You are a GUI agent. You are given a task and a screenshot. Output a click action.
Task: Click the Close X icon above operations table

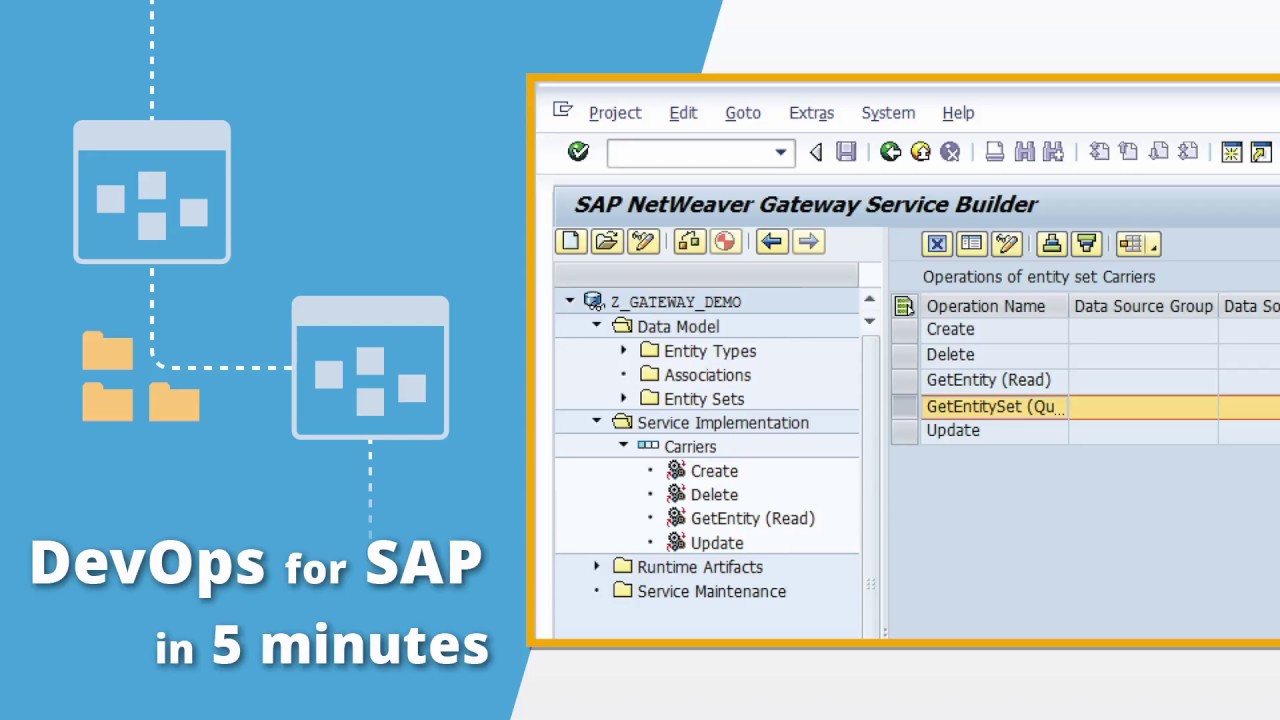coord(936,243)
